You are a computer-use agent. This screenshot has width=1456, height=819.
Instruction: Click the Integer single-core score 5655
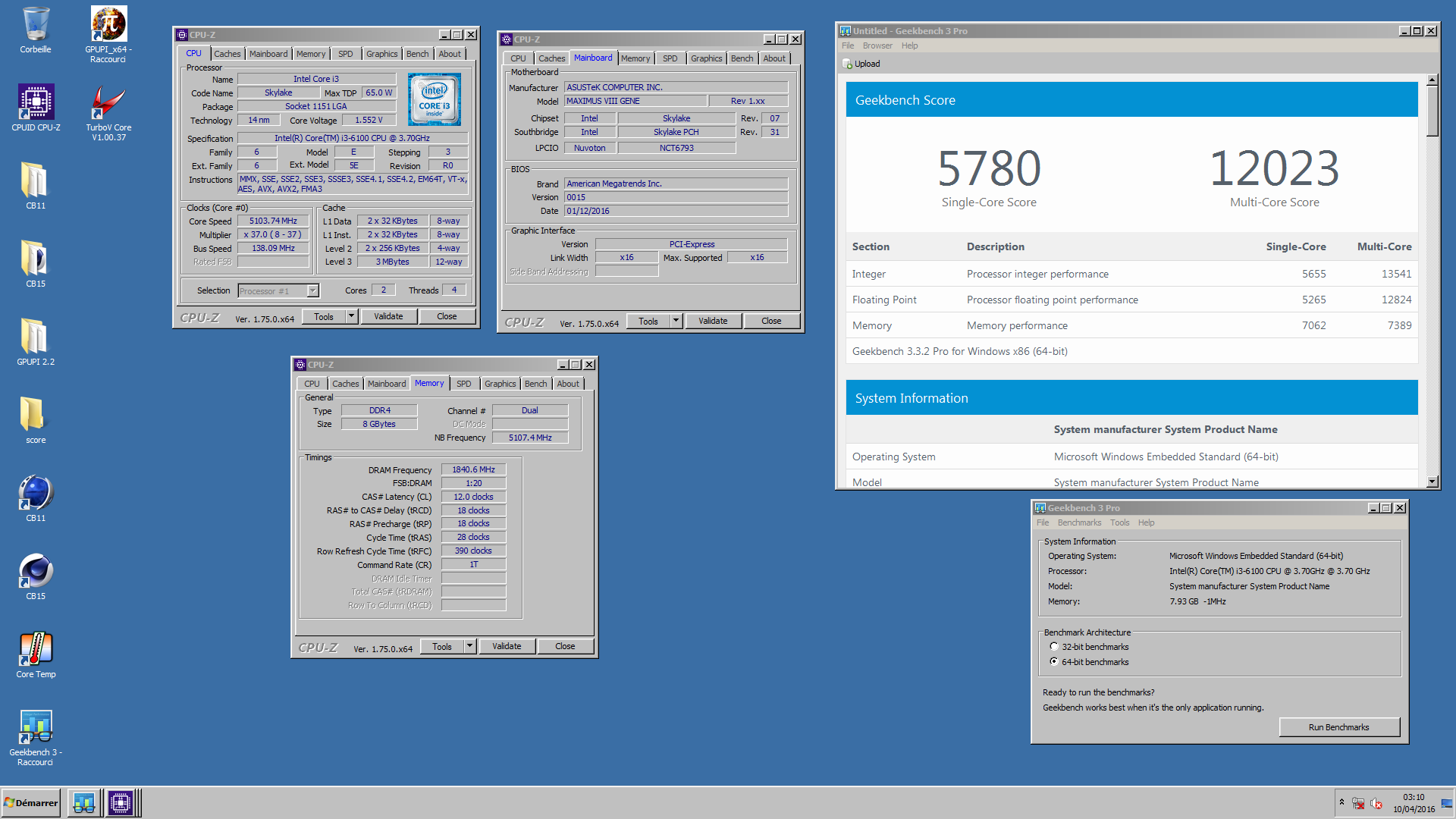point(1314,274)
